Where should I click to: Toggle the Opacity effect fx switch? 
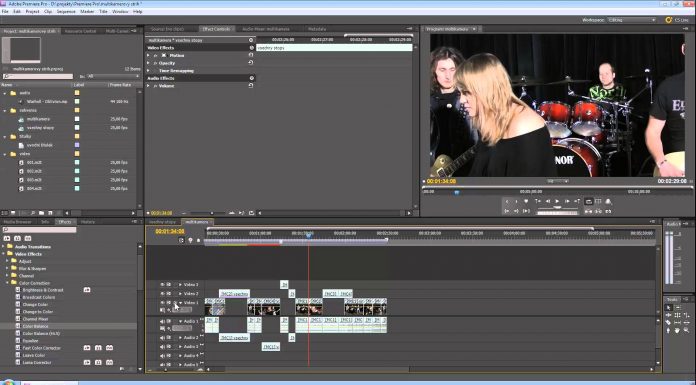point(155,63)
